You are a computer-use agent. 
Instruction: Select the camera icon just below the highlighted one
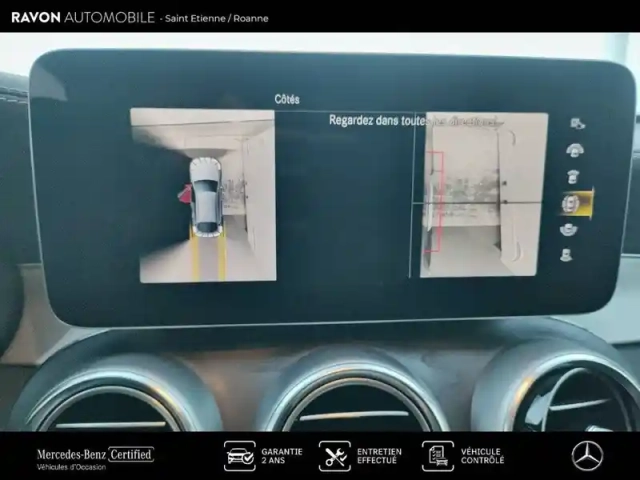coord(570,230)
